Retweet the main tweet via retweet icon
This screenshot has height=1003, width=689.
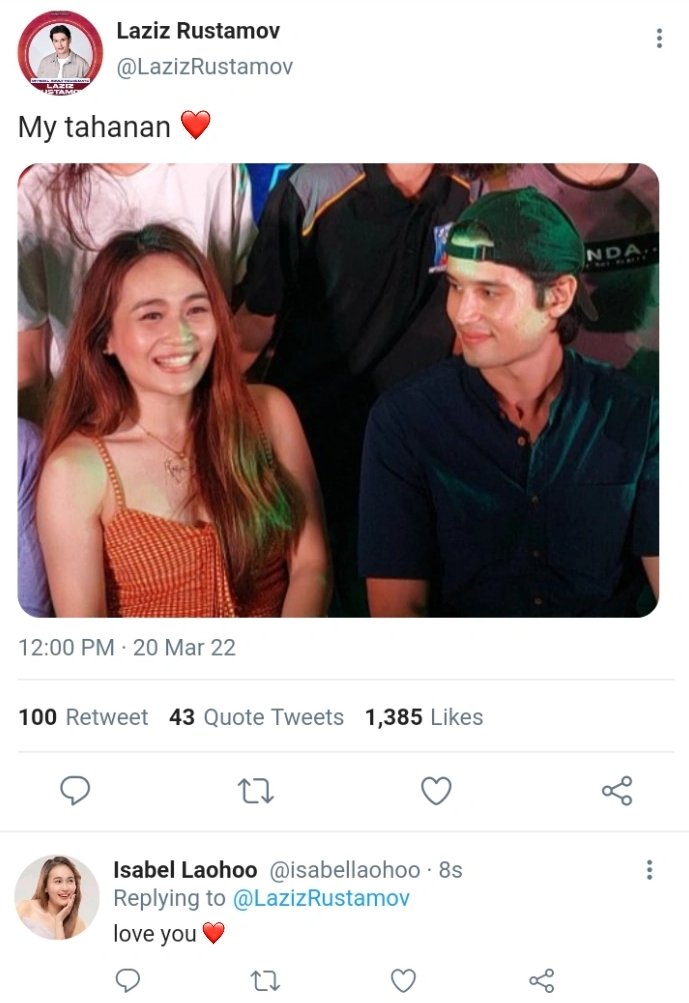pos(256,791)
